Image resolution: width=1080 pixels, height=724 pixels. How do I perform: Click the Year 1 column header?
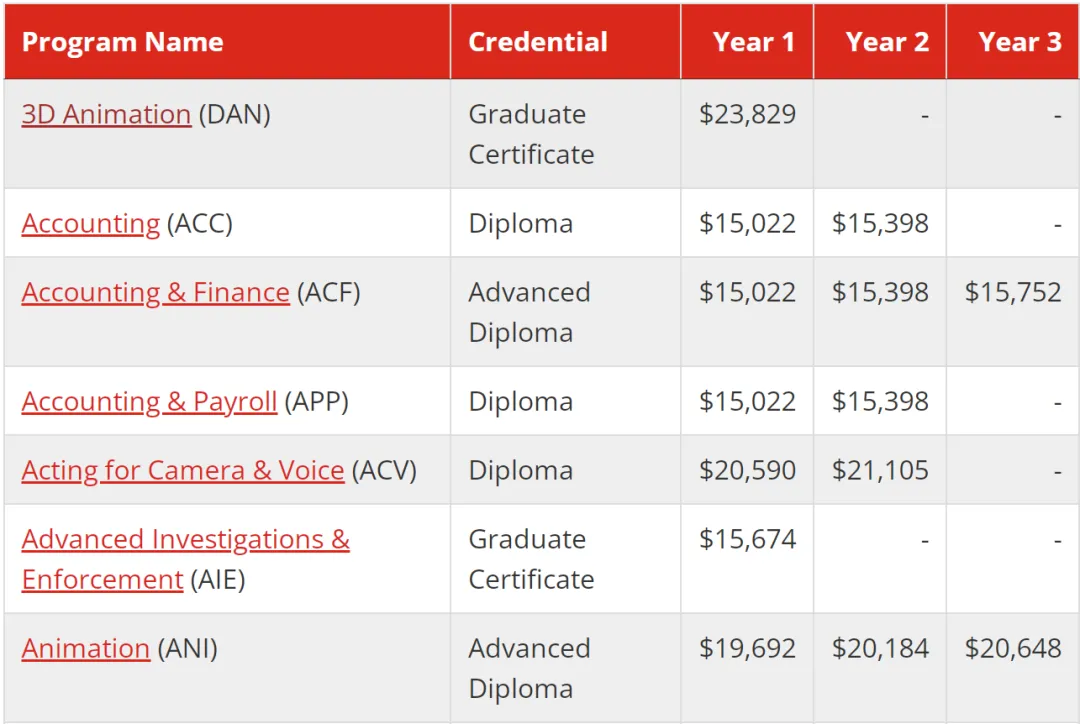pyautogui.click(x=754, y=42)
